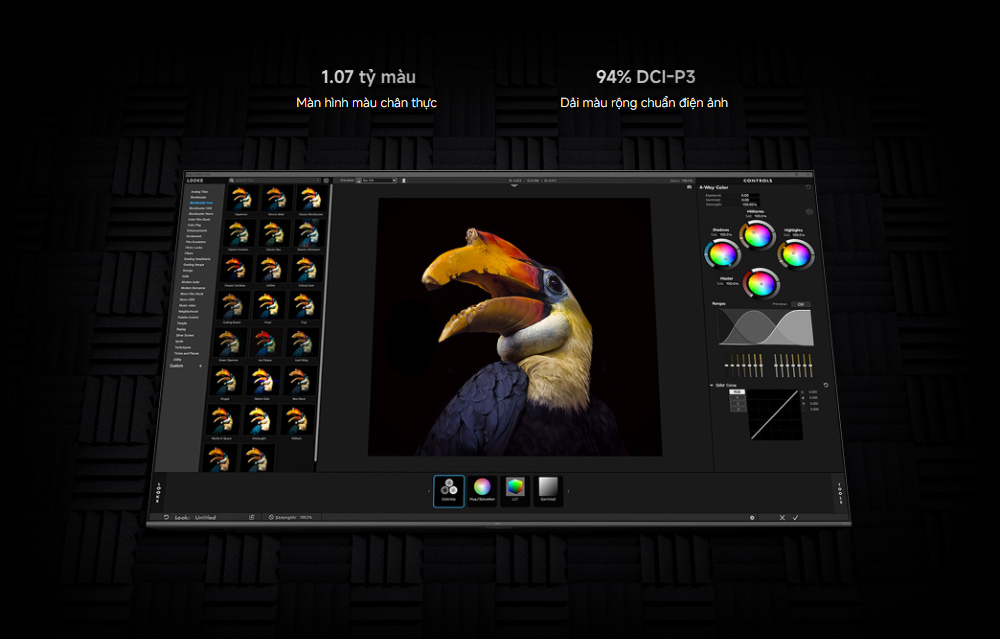This screenshot has width=1000, height=639.
Task: Expand the Custom looks category
Action: click(x=178, y=365)
